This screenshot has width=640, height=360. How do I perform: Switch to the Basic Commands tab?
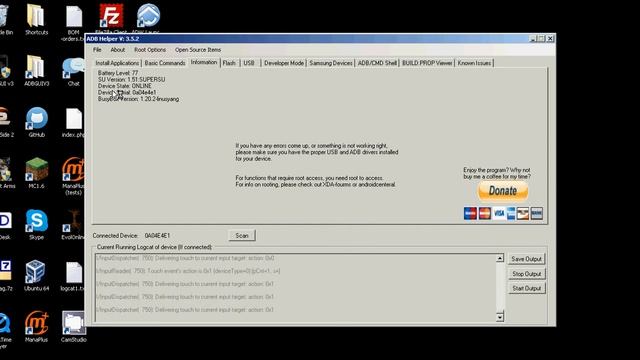point(165,63)
